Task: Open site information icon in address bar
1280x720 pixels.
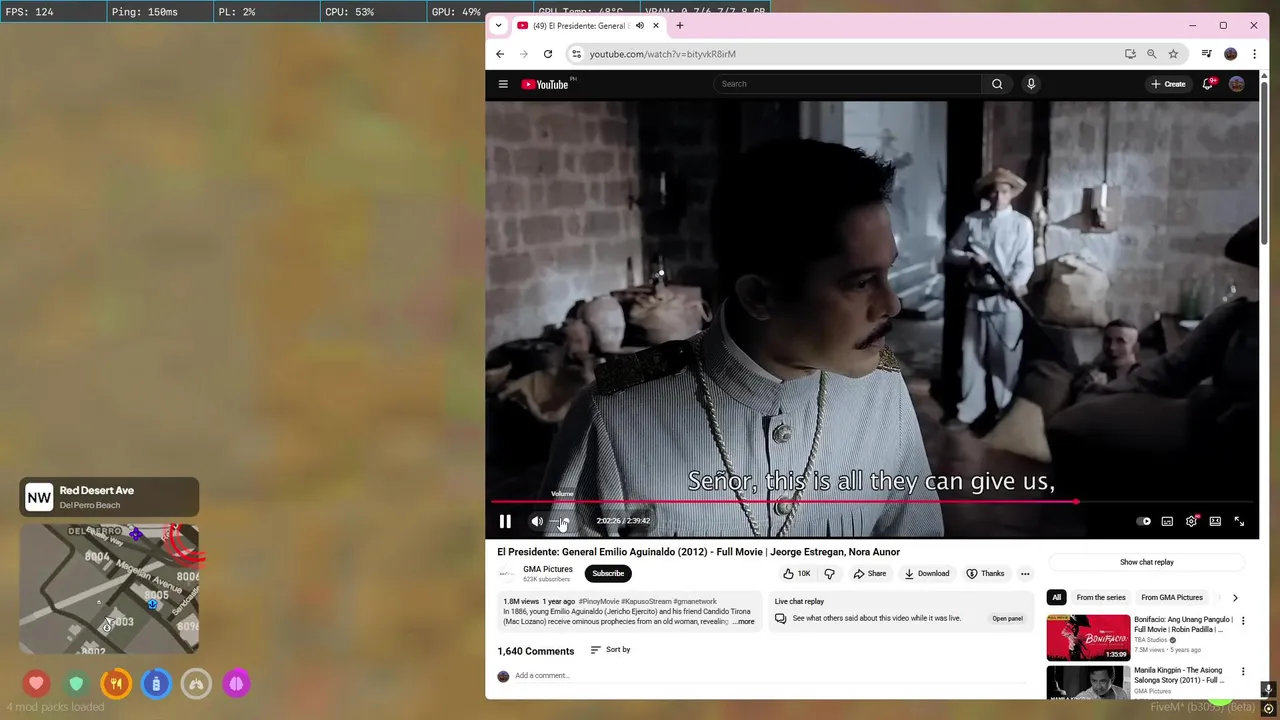Action: point(576,54)
